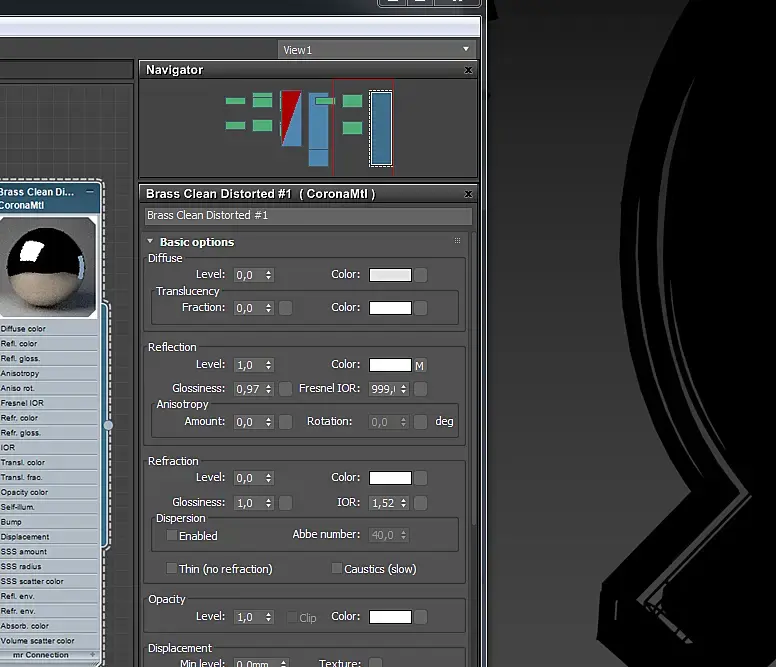This screenshot has height=667, width=776.
Task: Click the Opacity Level spinner
Action: 268,617
